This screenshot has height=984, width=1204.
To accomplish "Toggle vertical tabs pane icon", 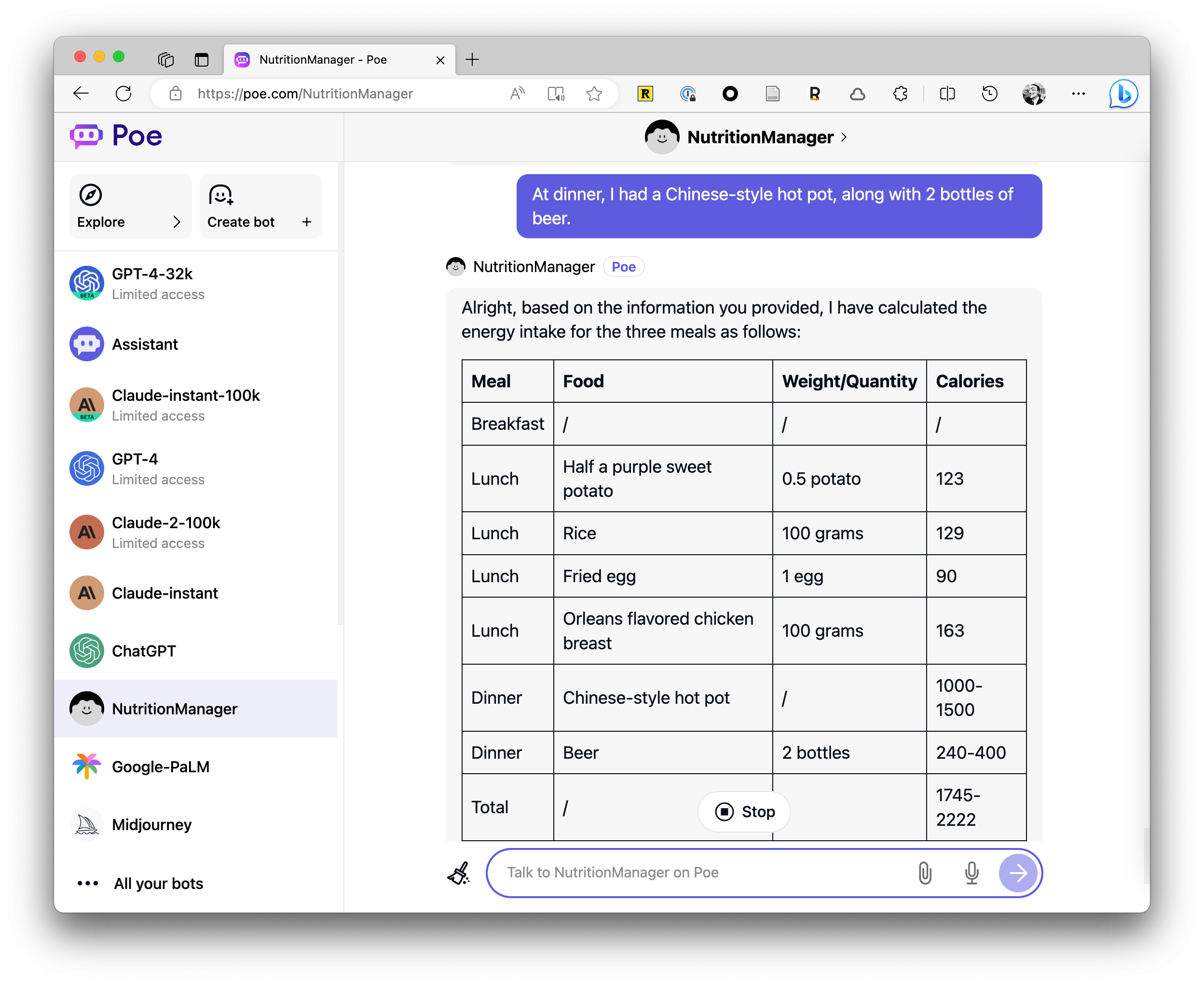I will [201, 59].
